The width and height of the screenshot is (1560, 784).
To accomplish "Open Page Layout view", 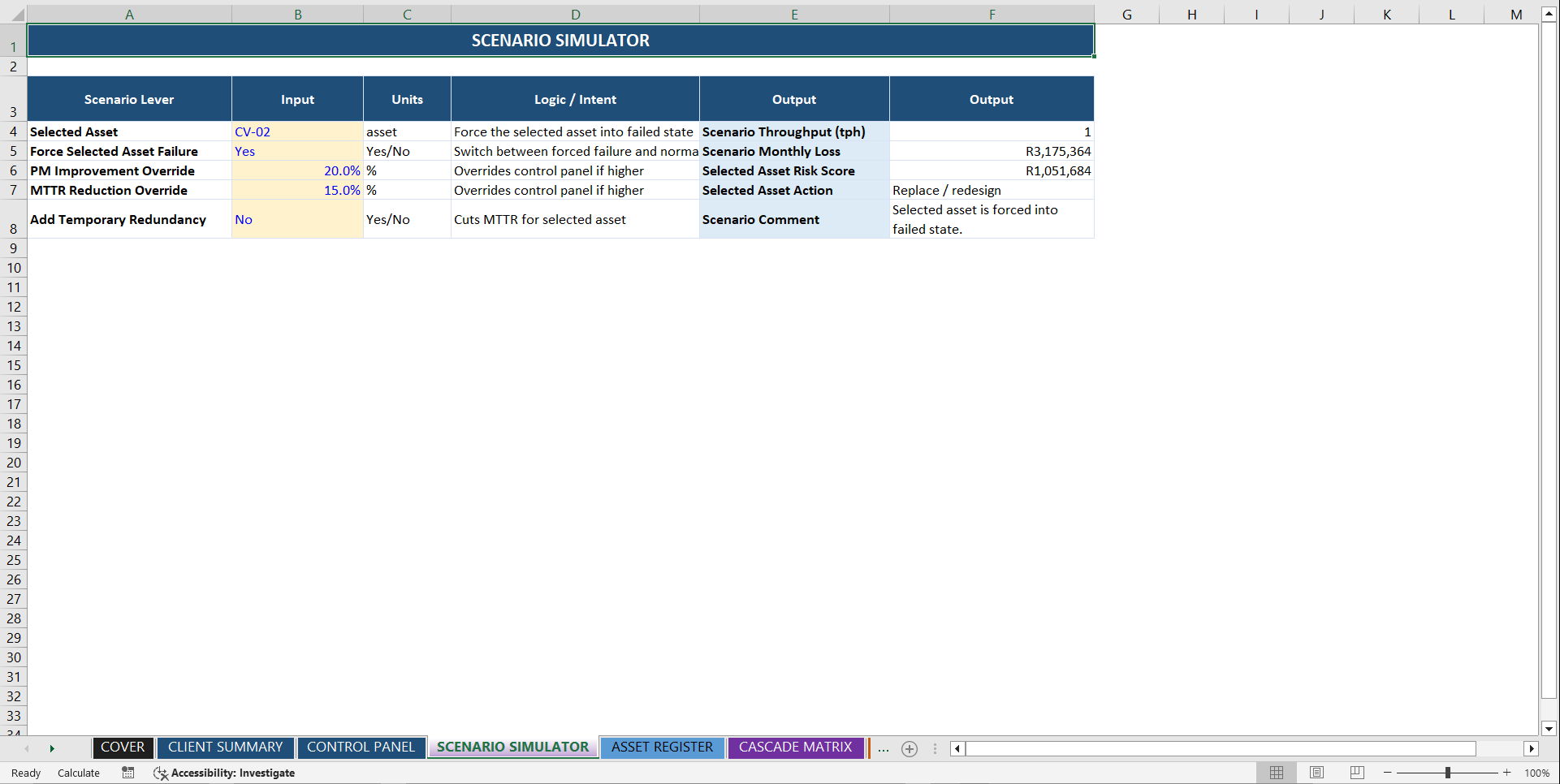I will click(x=1316, y=773).
